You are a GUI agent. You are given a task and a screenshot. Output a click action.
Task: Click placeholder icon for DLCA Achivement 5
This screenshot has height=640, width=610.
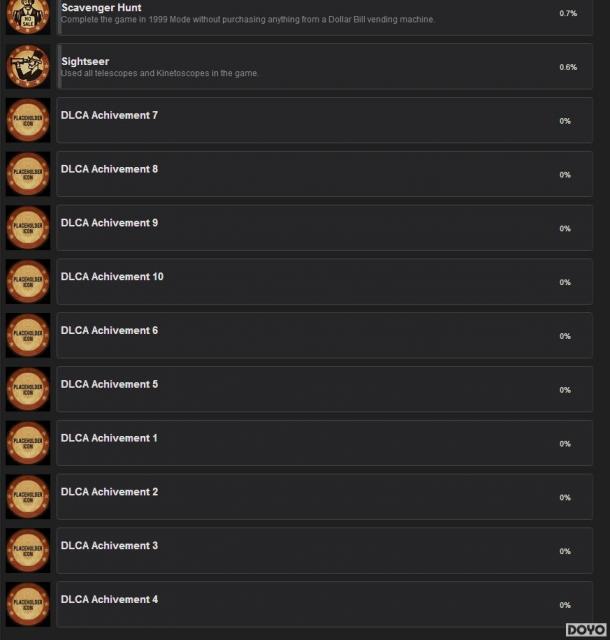pos(28,390)
